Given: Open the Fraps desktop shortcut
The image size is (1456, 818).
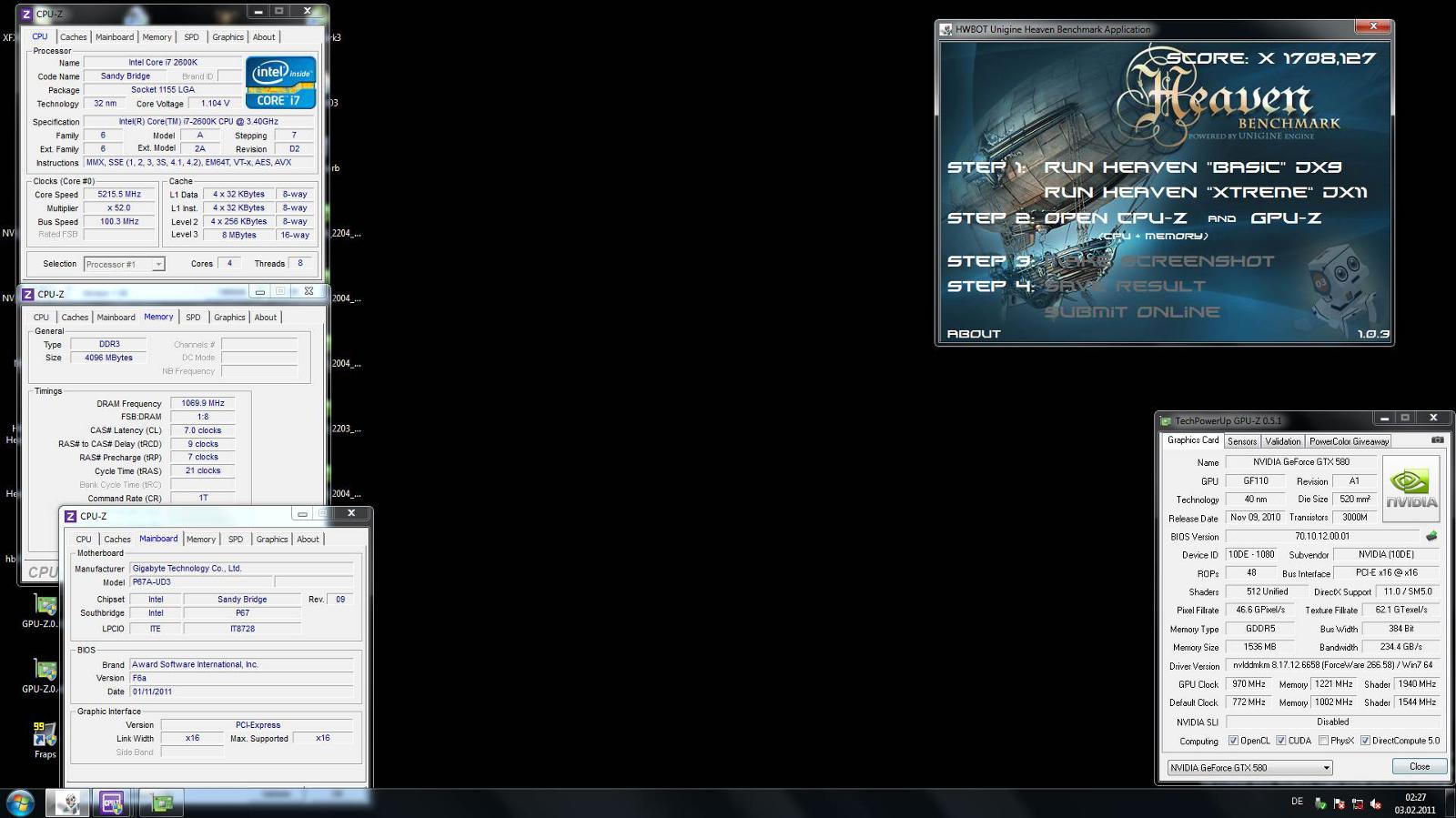Looking at the screenshot, I should click(45, 734).
